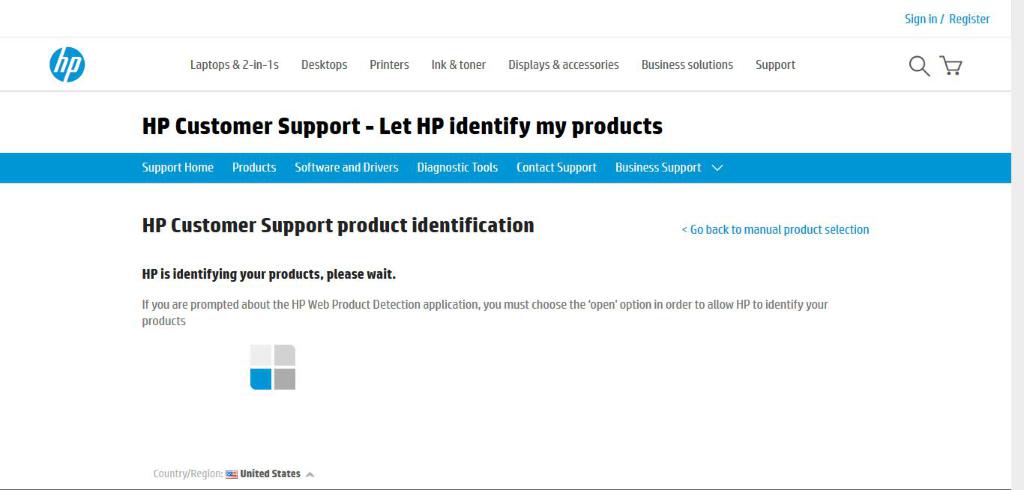The width and height of the screenshot is (1024, 490).
Task: Open the Desktops menu
Action: [x=324, y=65]
